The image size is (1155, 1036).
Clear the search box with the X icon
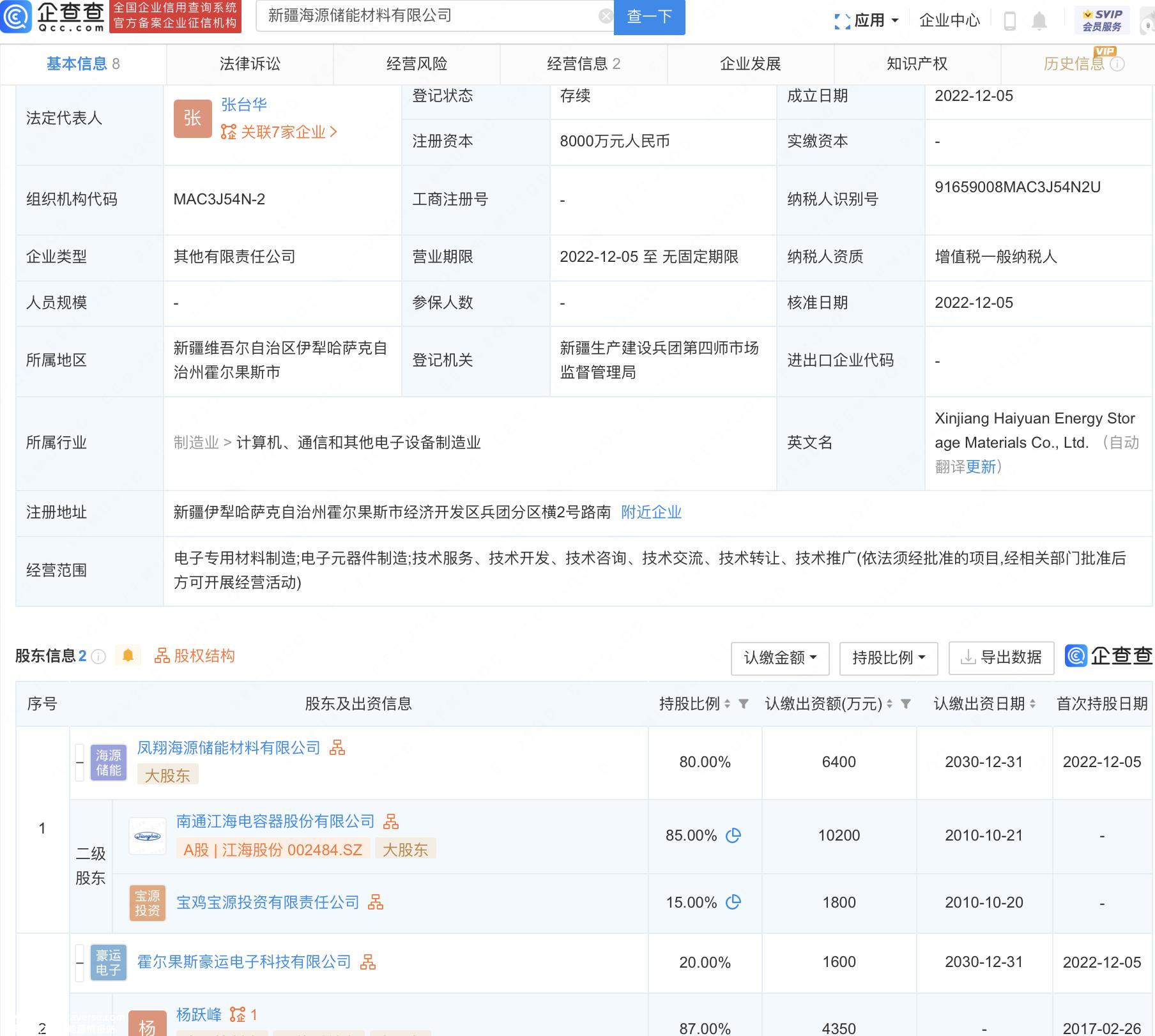(x=606, y=17)
